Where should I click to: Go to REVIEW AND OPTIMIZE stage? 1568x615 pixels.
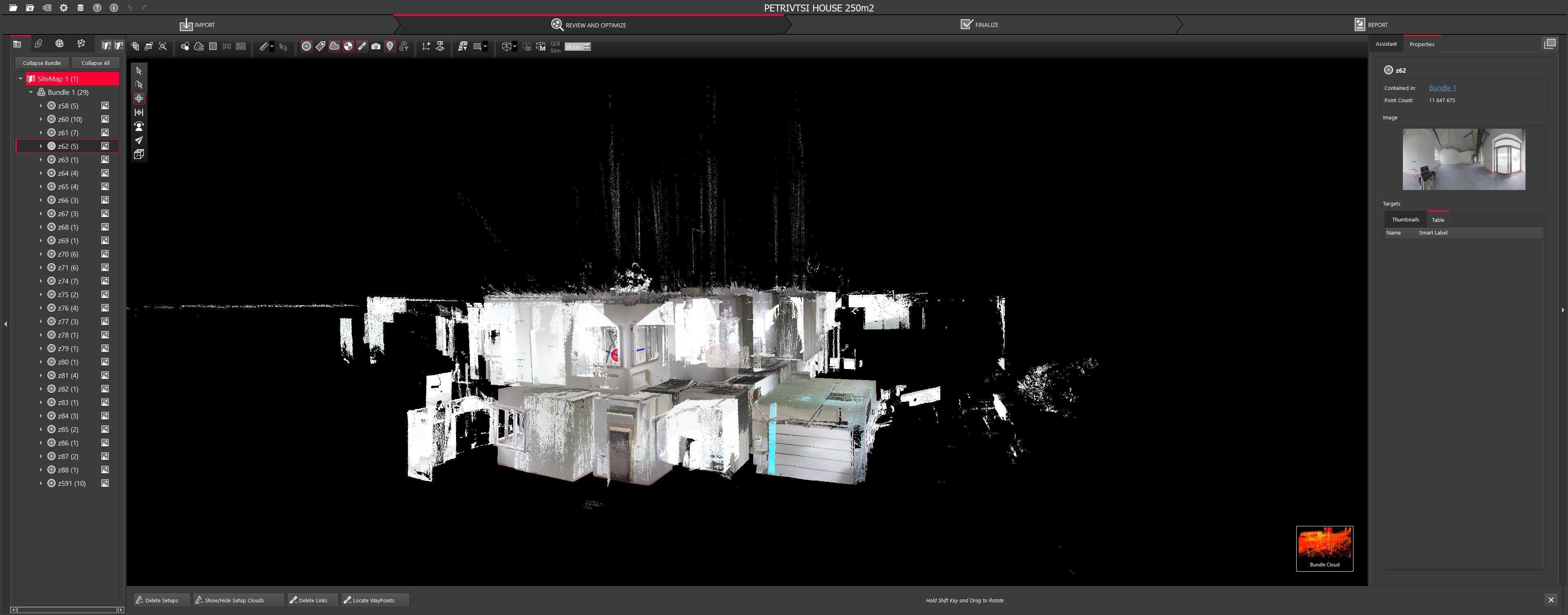[588, 25]
